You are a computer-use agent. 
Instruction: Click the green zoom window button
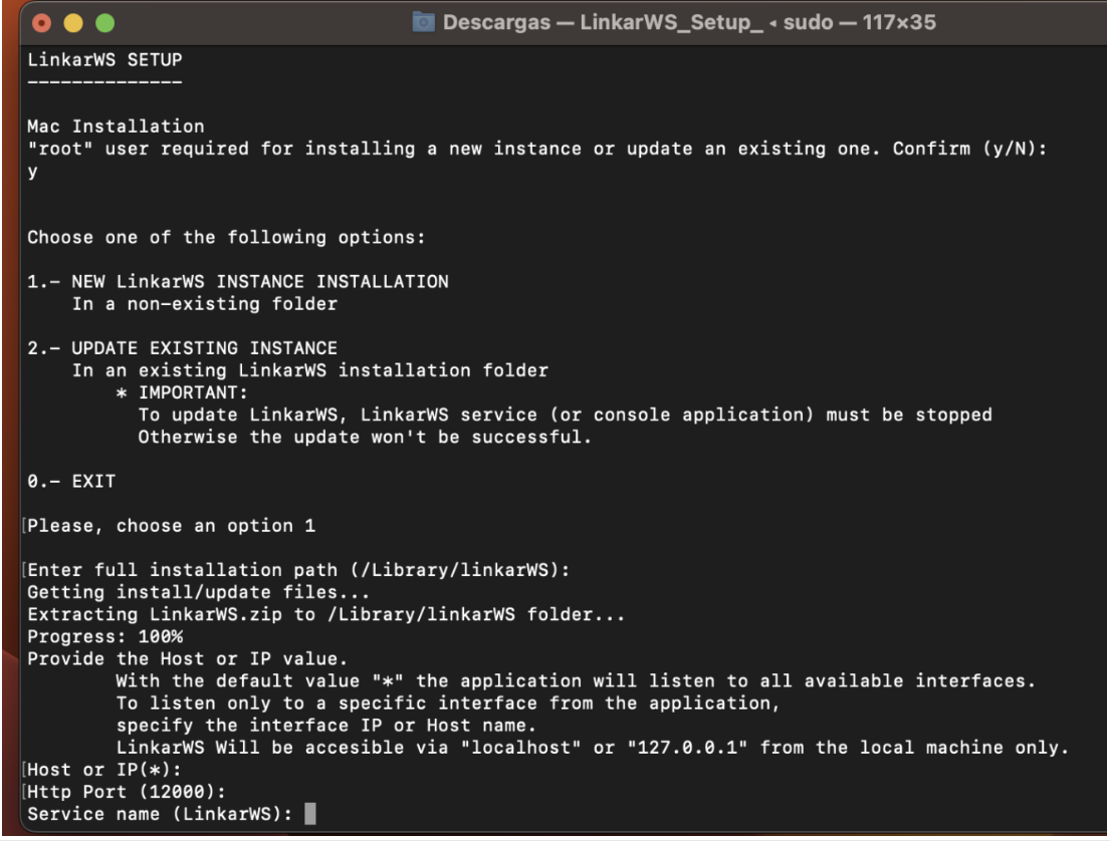coord(104,22)
